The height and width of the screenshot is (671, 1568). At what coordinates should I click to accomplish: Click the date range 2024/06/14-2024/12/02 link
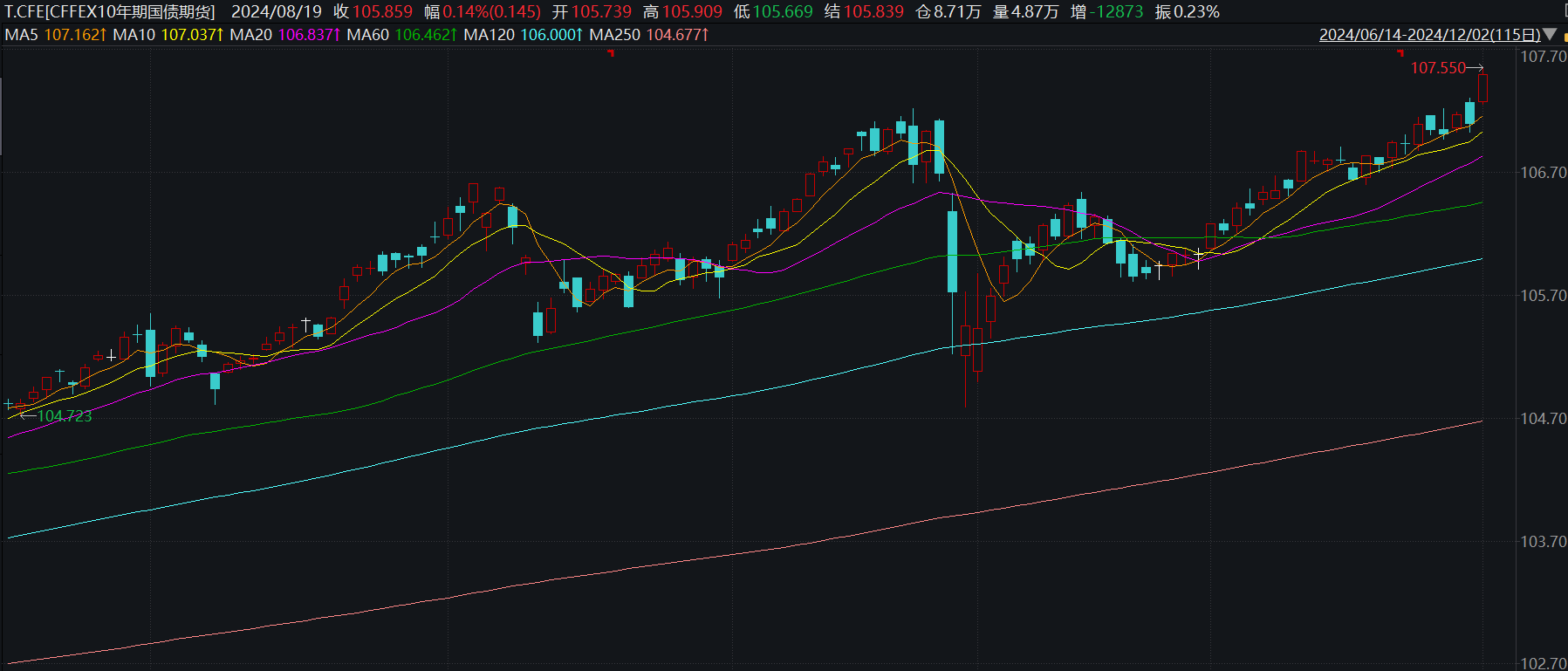click(x=1428, y=35)
